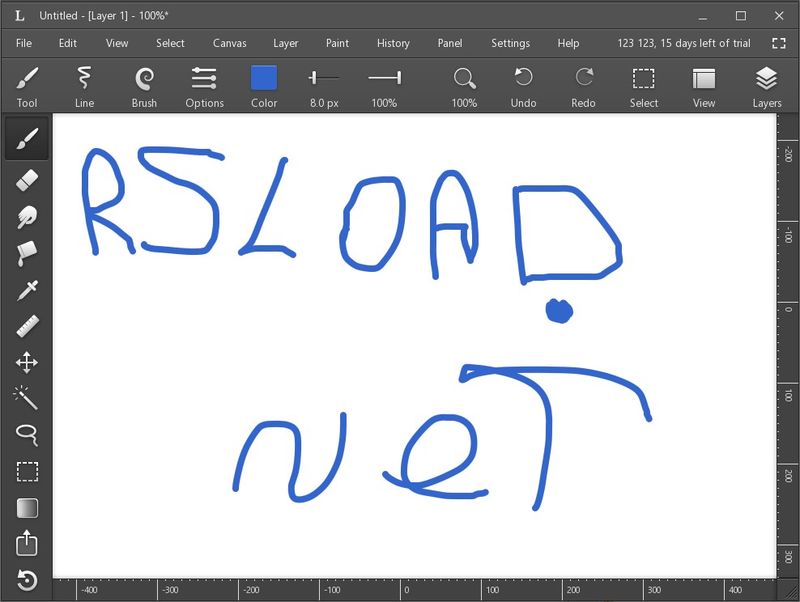Select the rectangular selection tool in sidebar

click(27, 471)
